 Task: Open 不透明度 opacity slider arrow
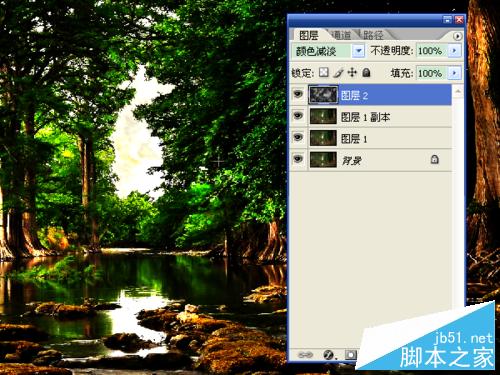coord(454,51)
